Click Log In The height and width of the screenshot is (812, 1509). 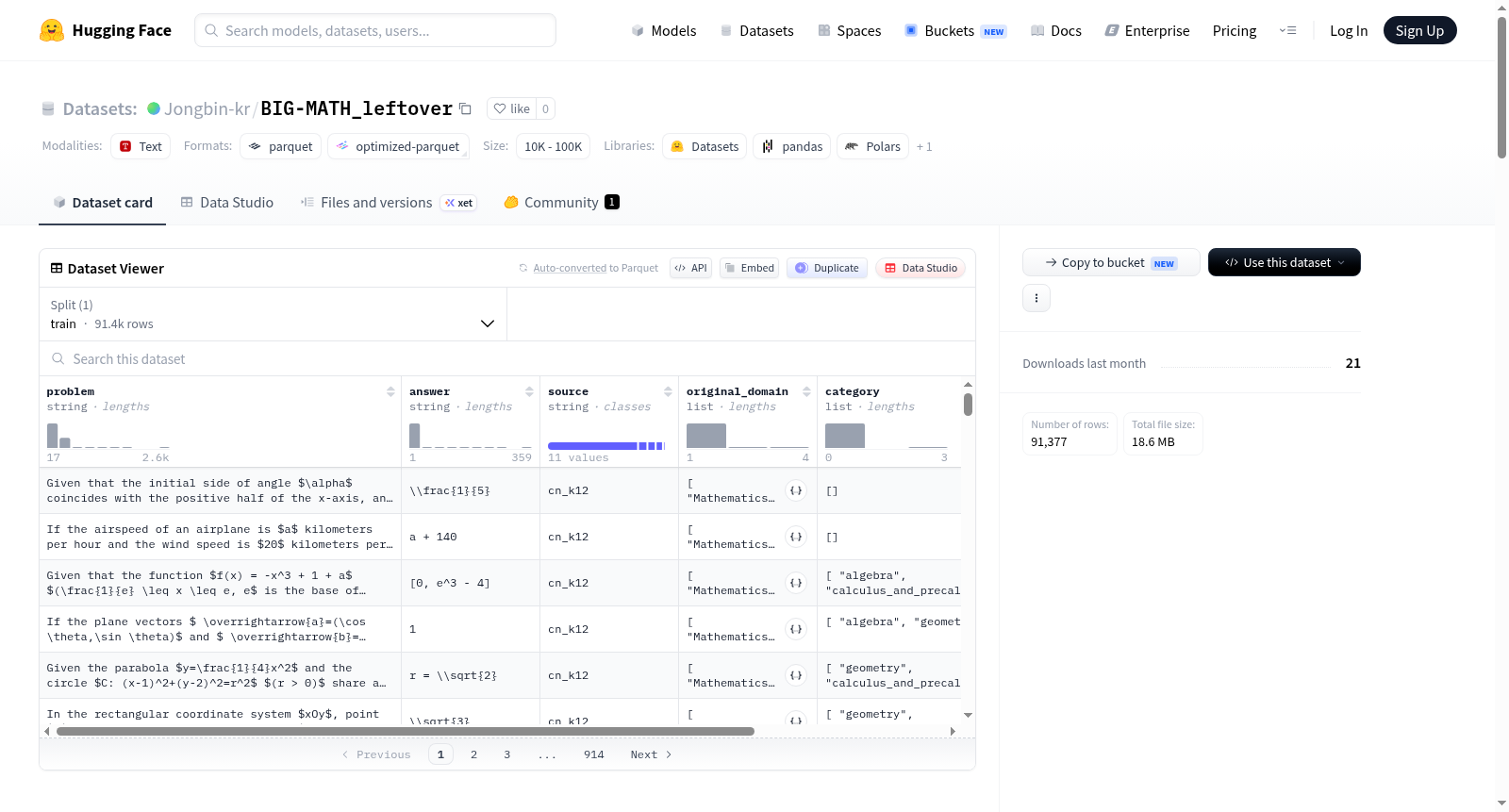point(1349,30)
